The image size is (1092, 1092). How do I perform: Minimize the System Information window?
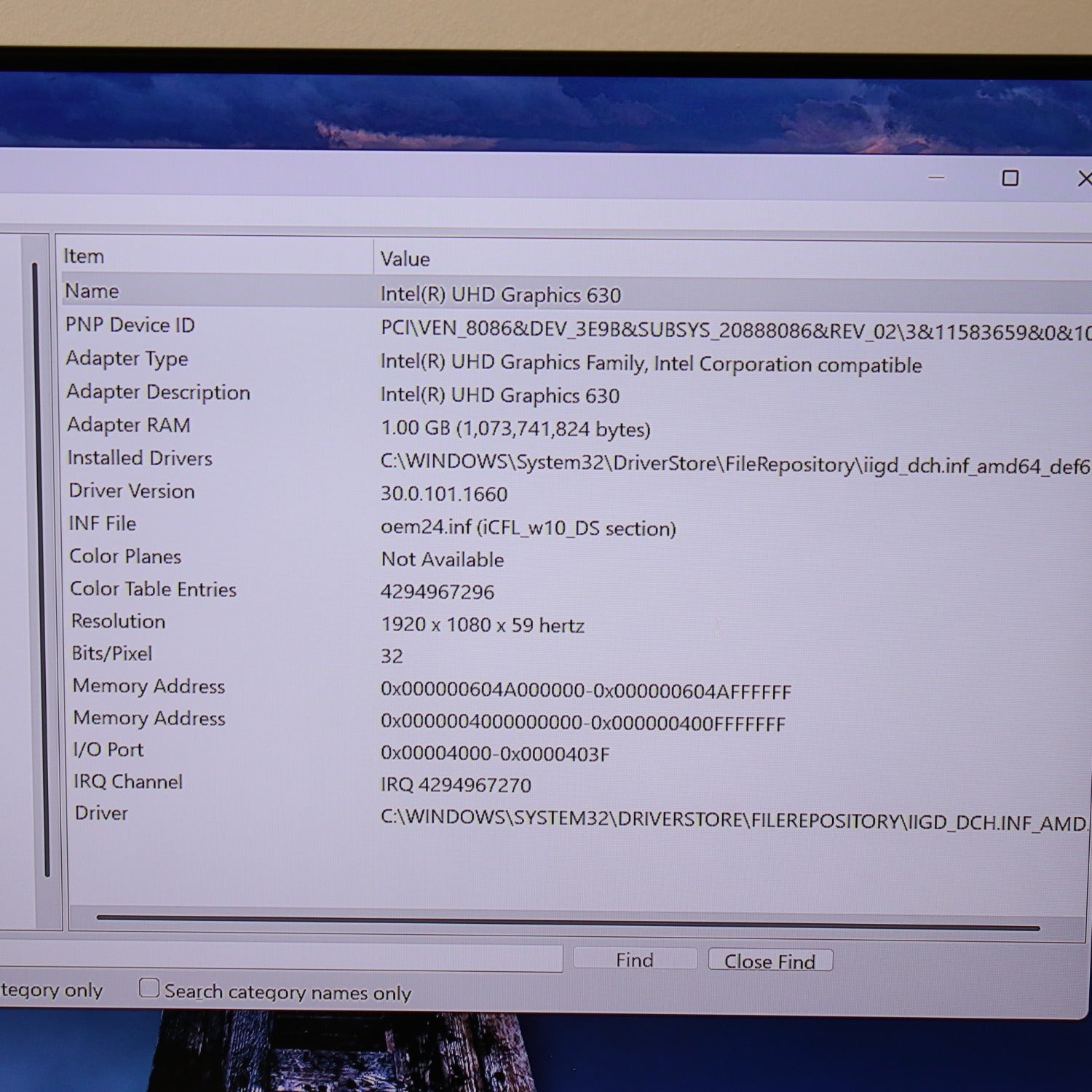click(936, 178)
